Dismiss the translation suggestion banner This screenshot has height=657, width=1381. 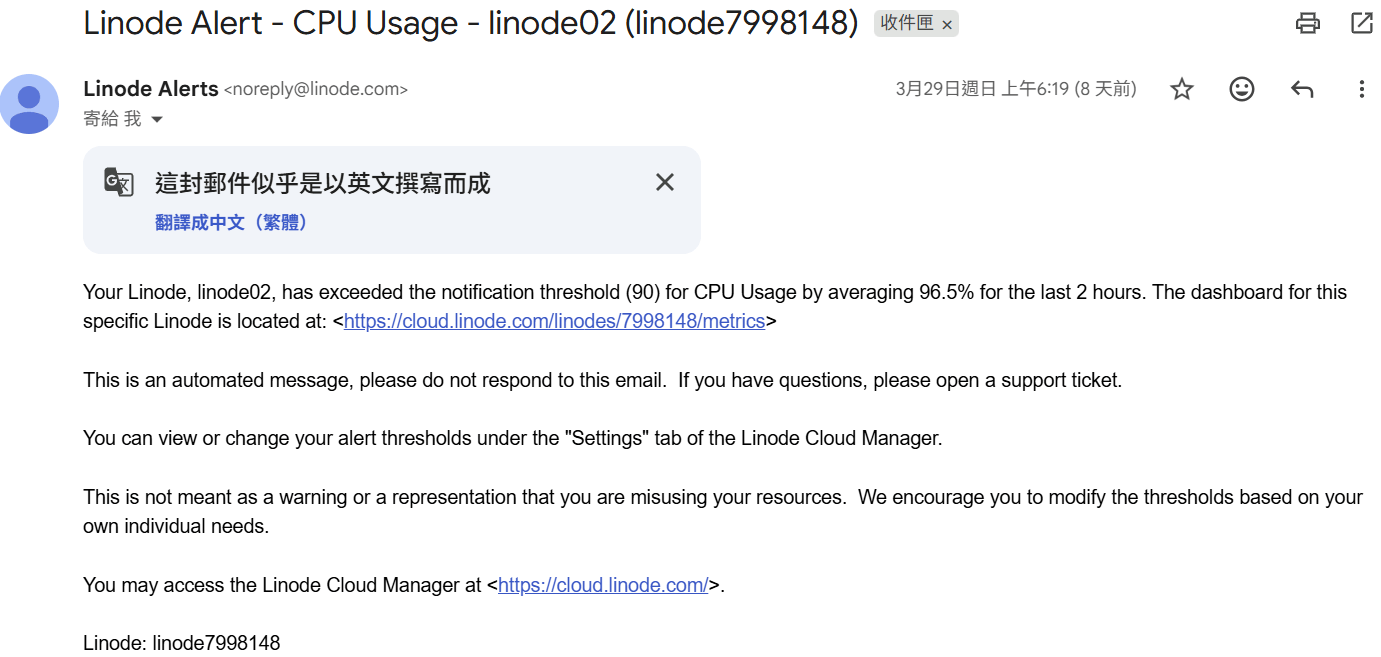[x=664, y=182]
